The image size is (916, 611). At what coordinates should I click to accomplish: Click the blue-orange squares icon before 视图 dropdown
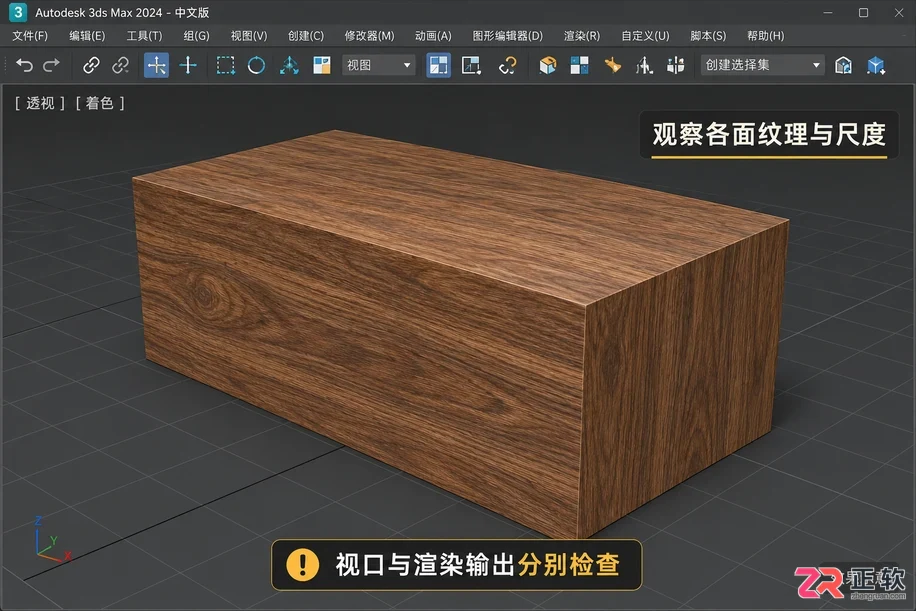[322, 65]
